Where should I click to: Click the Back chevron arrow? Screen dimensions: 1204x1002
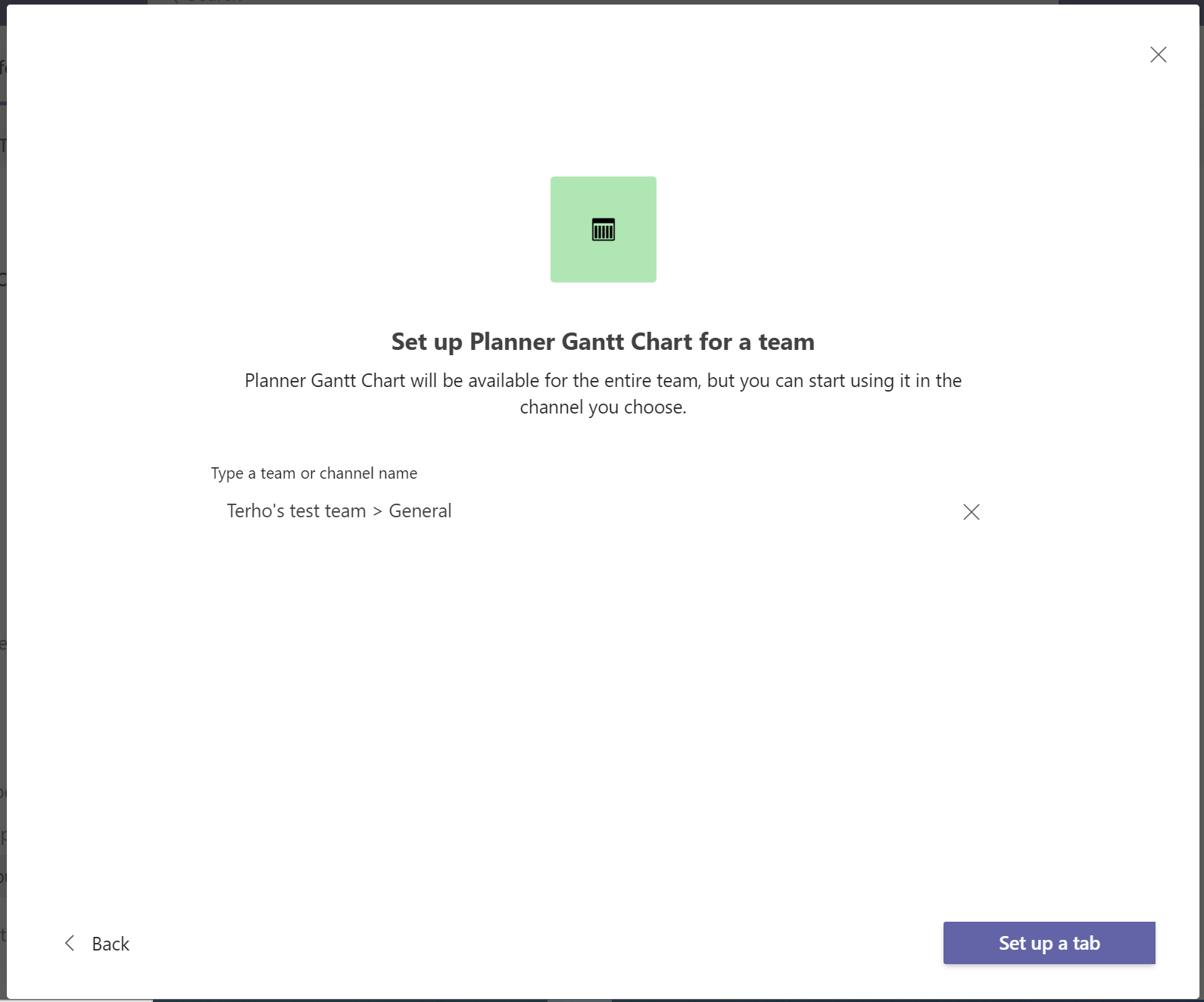pos(70,943)
